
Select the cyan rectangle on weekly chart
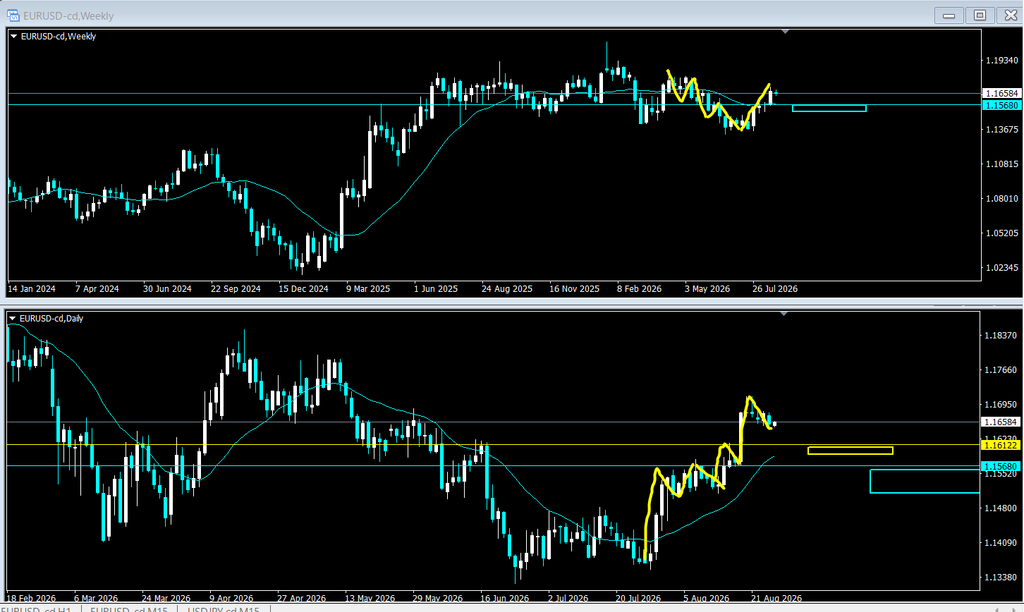pyautogui.click(x=829, y=108)
